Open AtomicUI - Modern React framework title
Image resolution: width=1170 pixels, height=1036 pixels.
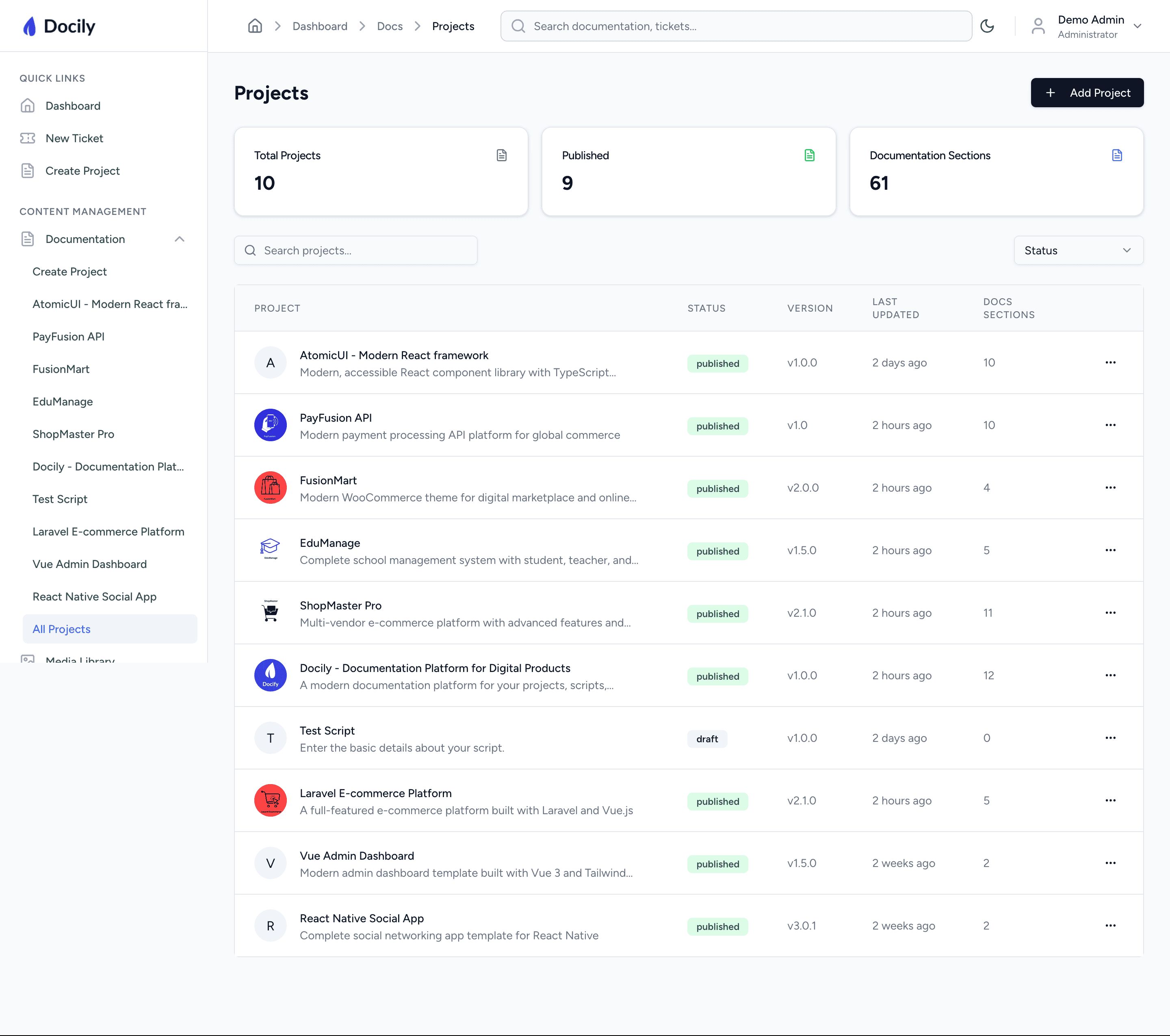tap(394, 355)
